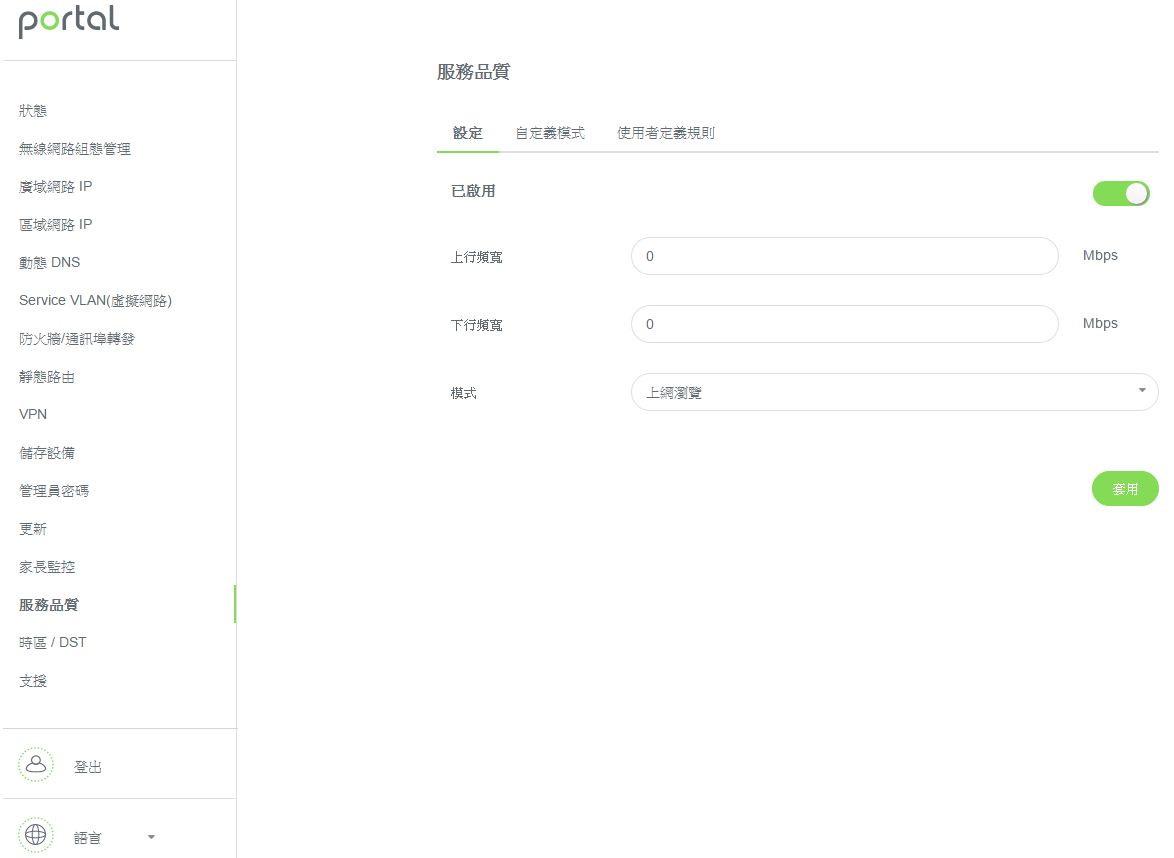Click the Mbps unit beside 下行頻寬
Image resolution: width=1174 pixels, height=858 pixels.
(x=1100, y=323)
